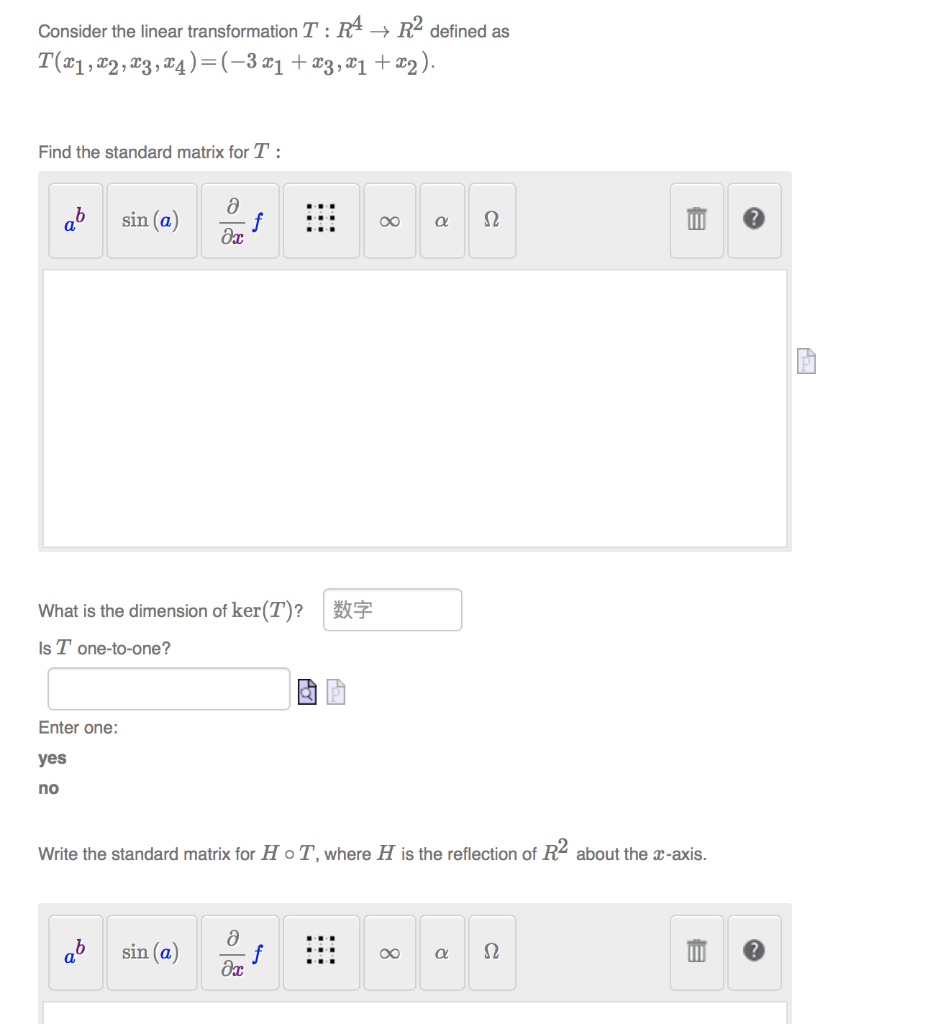The image size is (951, 1024).
Task: Insert infinity in the H∘T editor
Action: (389, 952)
